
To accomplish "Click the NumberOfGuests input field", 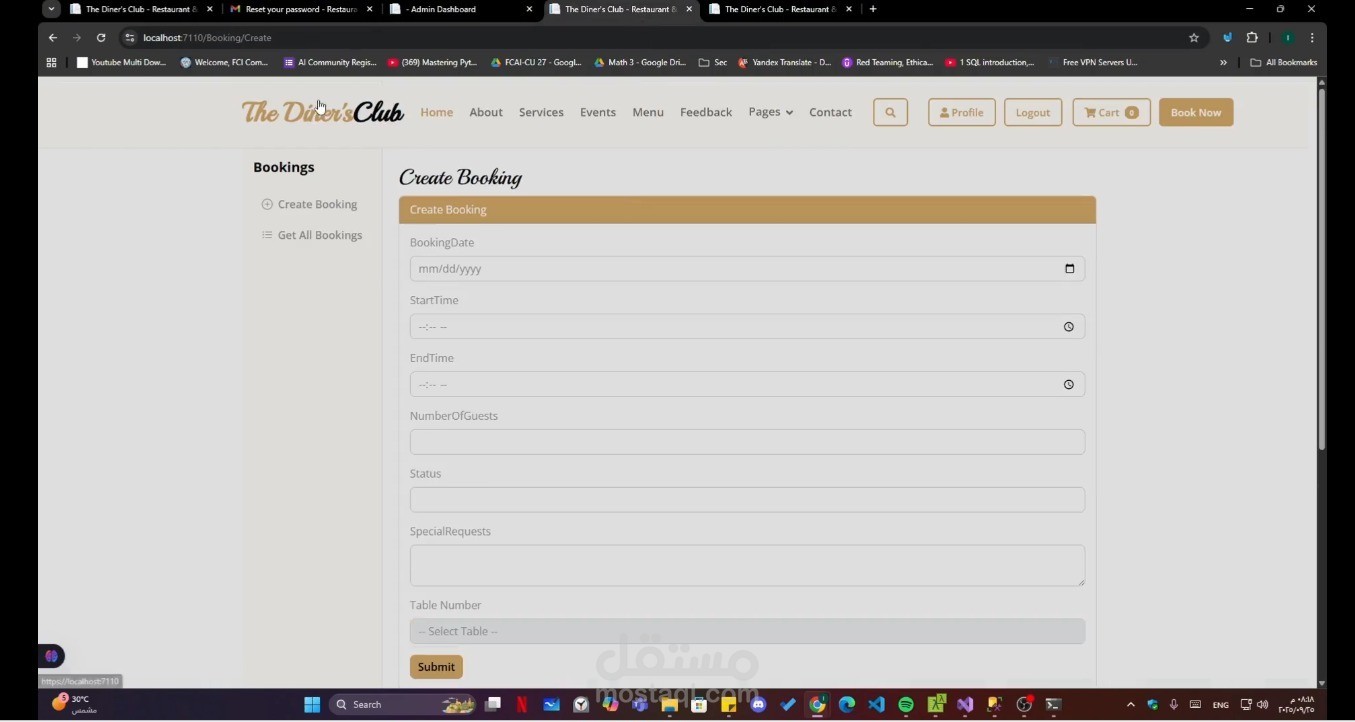I will [x=747, y=442].
